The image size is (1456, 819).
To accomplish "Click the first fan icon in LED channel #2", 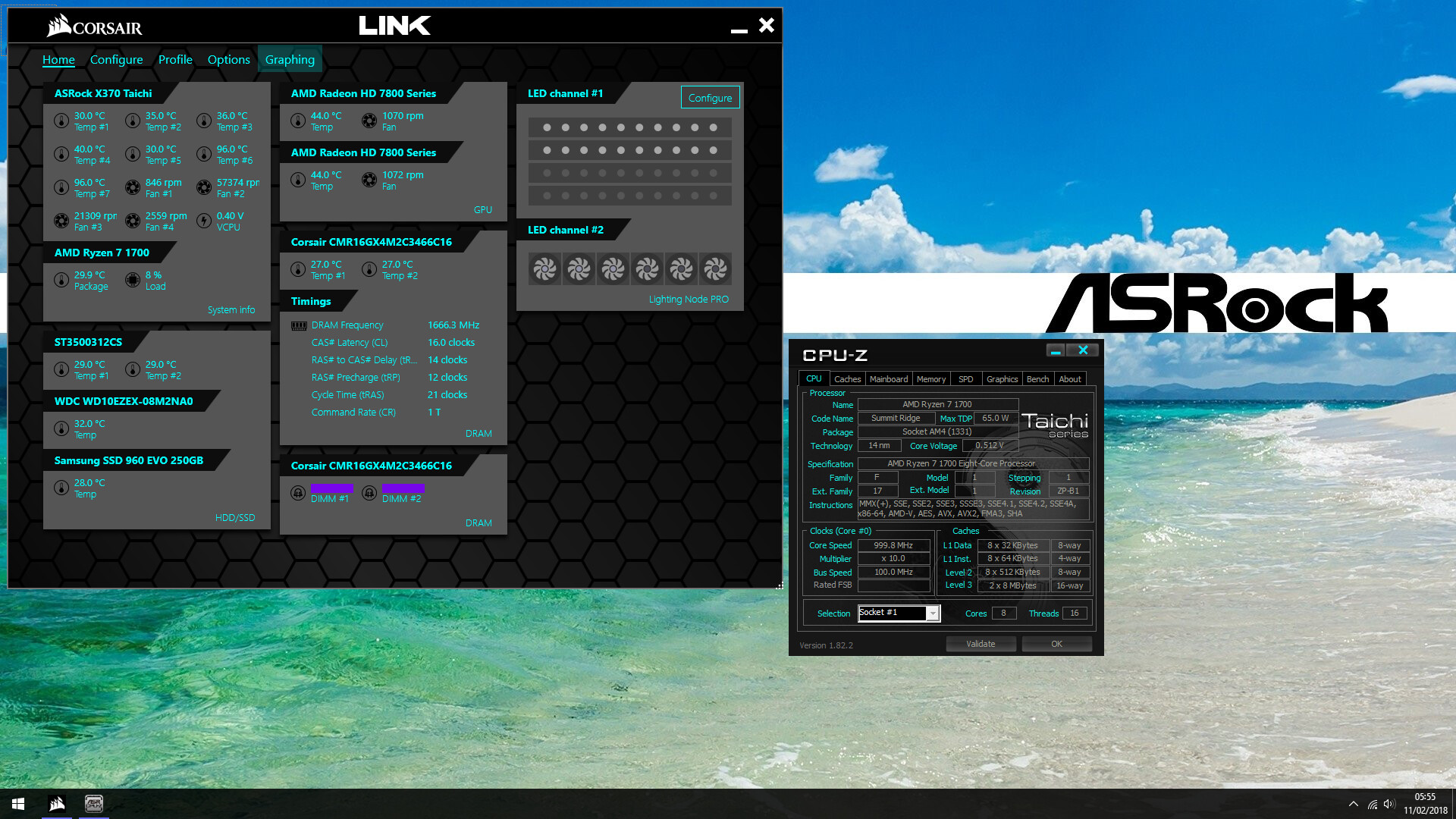I will pos(544,268).
